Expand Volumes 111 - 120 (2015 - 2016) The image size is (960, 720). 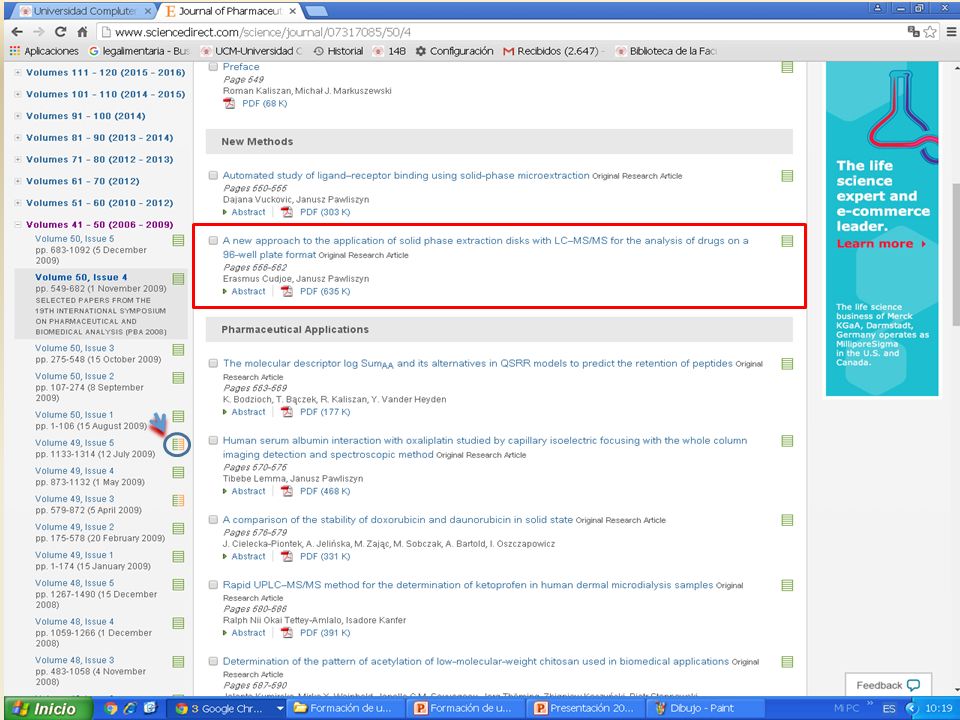18,72
